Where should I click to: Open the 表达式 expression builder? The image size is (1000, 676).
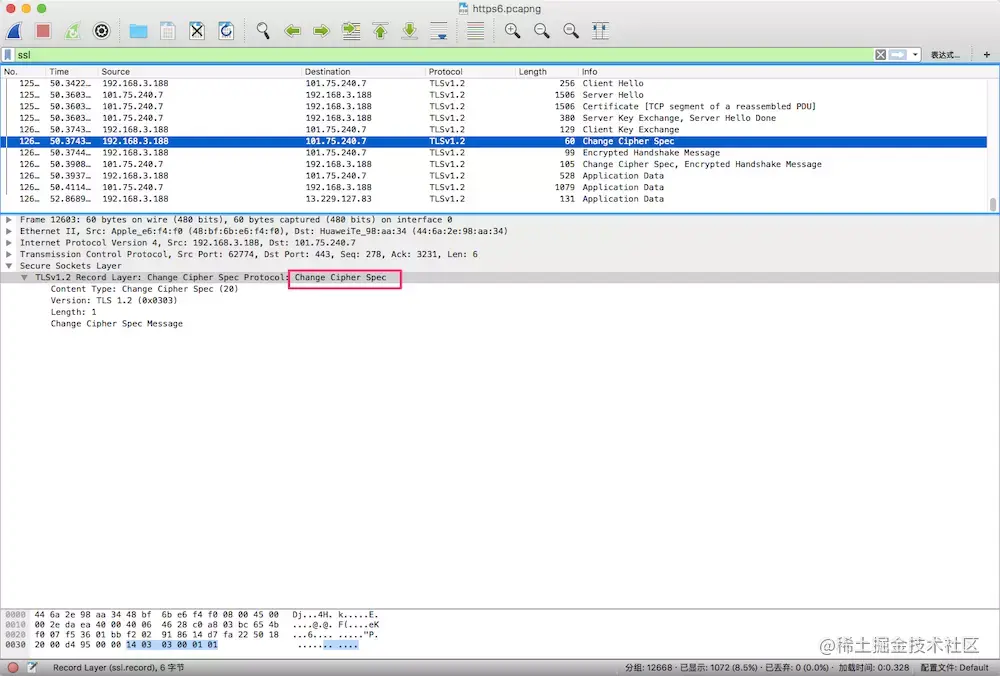[x=945, y=55]
